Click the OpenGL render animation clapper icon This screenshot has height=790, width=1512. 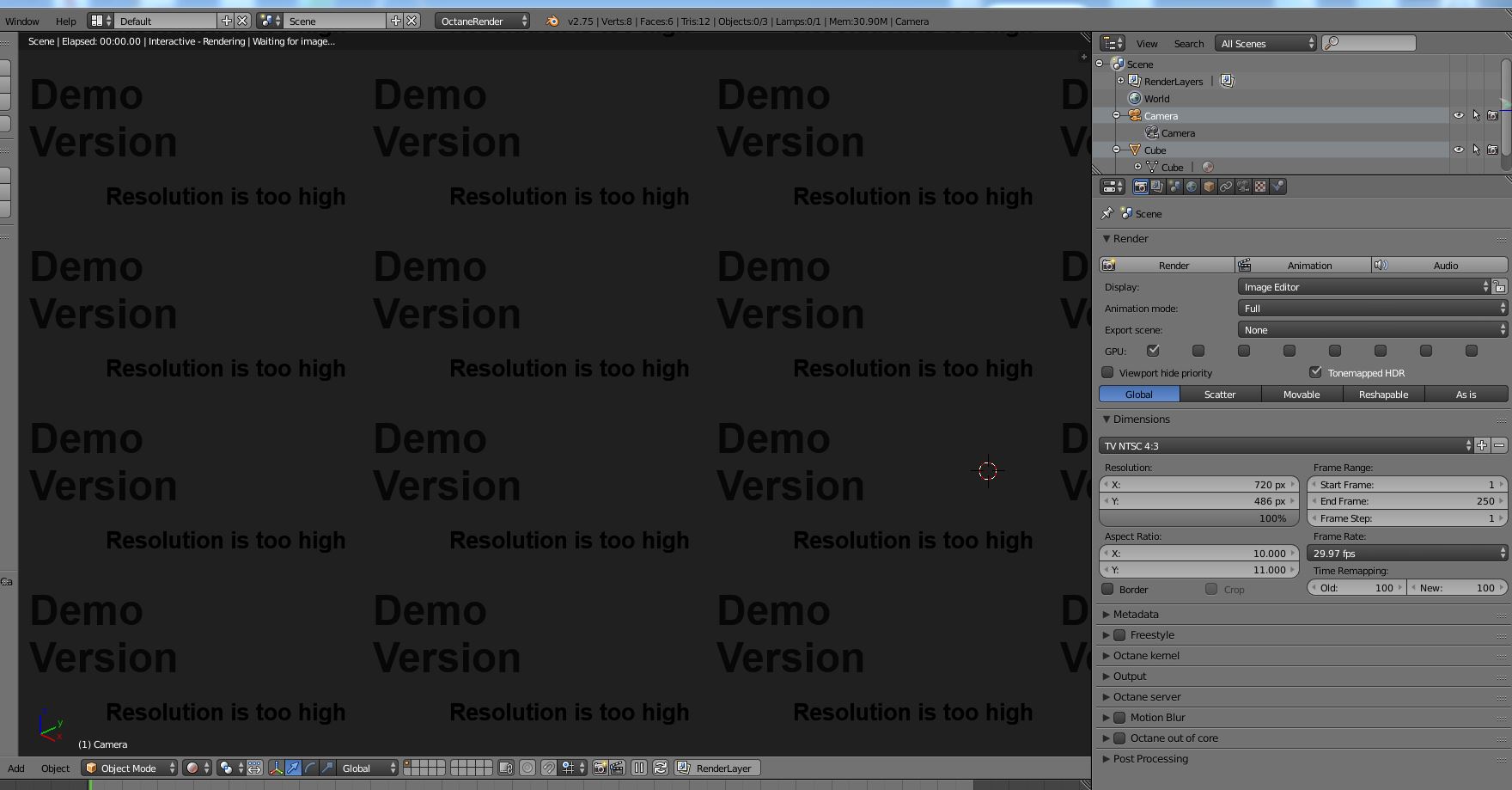pos(617,768)
